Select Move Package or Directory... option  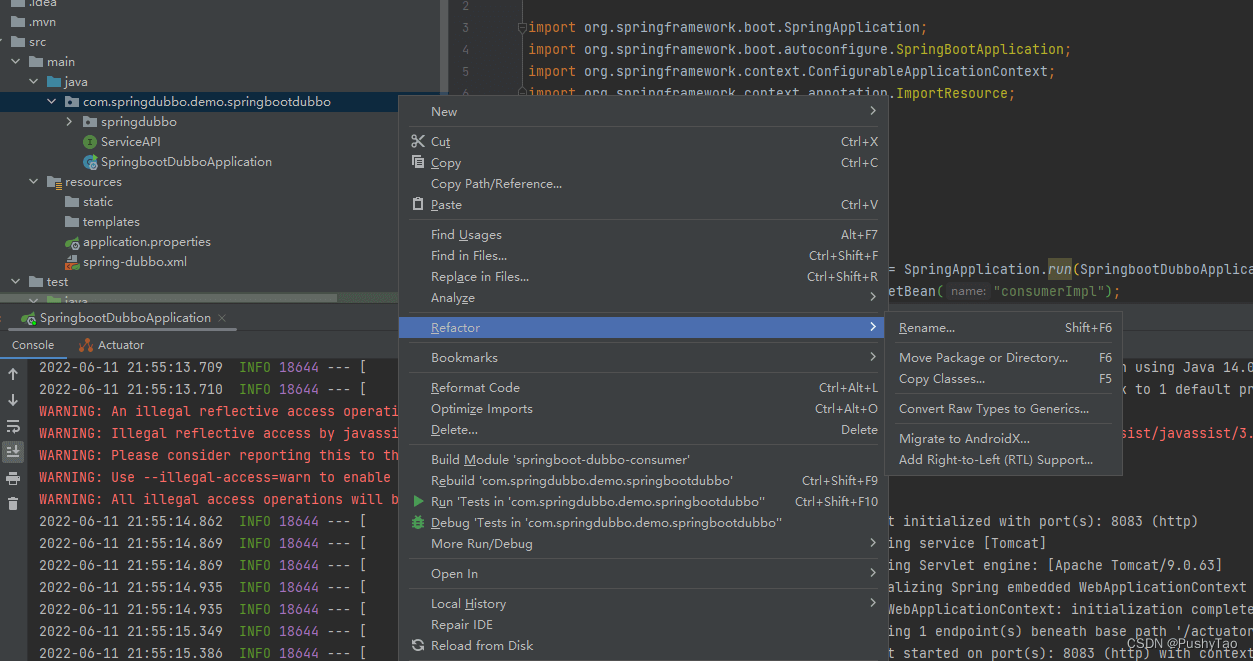[982, 358]
